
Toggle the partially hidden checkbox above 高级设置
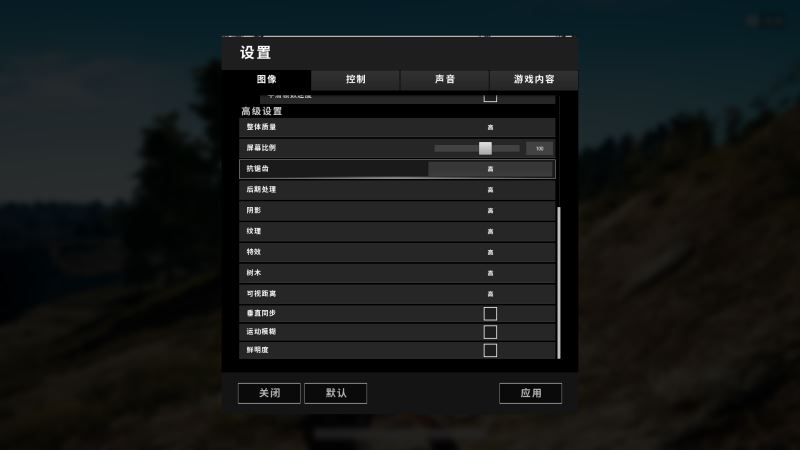[490, 97]
